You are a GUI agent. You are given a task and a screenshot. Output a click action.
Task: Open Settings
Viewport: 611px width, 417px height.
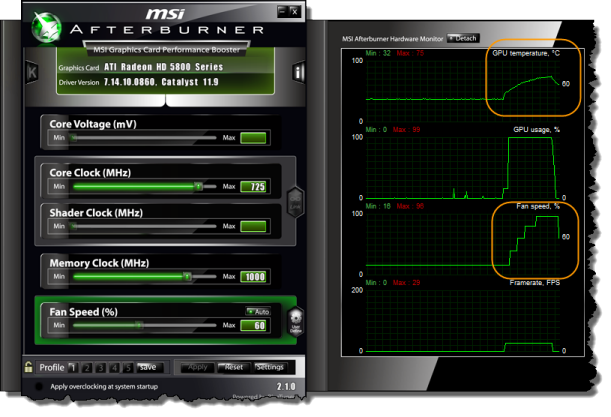[270, 367]
